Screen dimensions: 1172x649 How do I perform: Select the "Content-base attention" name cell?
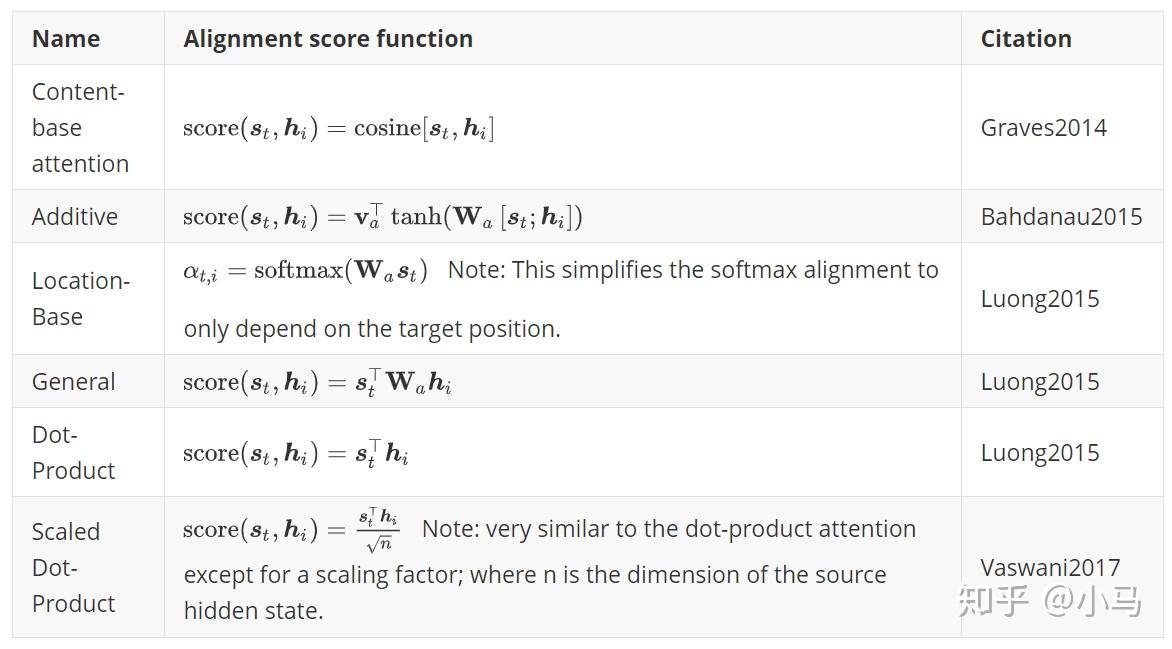point(80,127)
